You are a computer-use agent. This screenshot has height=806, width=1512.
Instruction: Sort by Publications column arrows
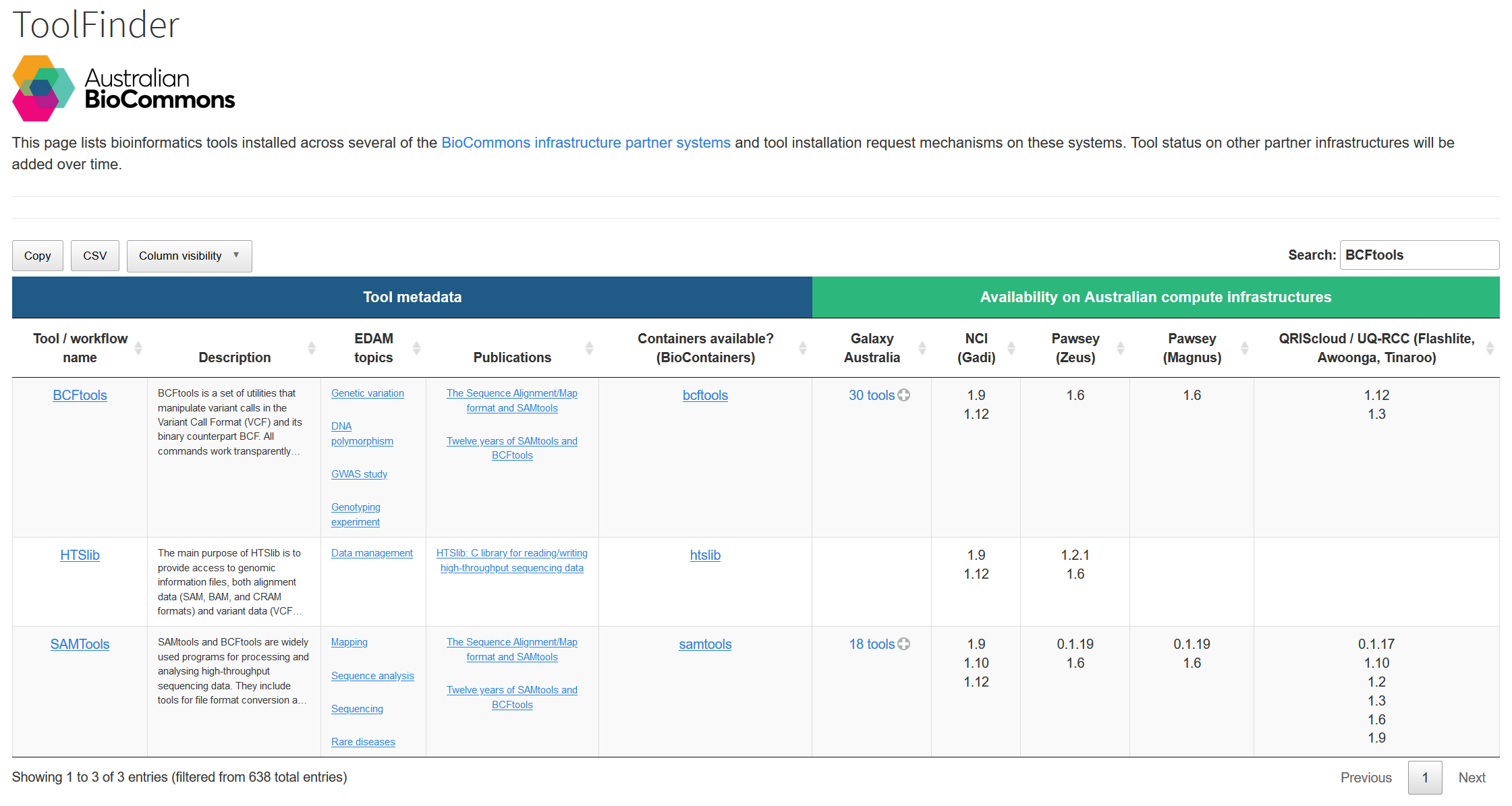tap(589, 348)
